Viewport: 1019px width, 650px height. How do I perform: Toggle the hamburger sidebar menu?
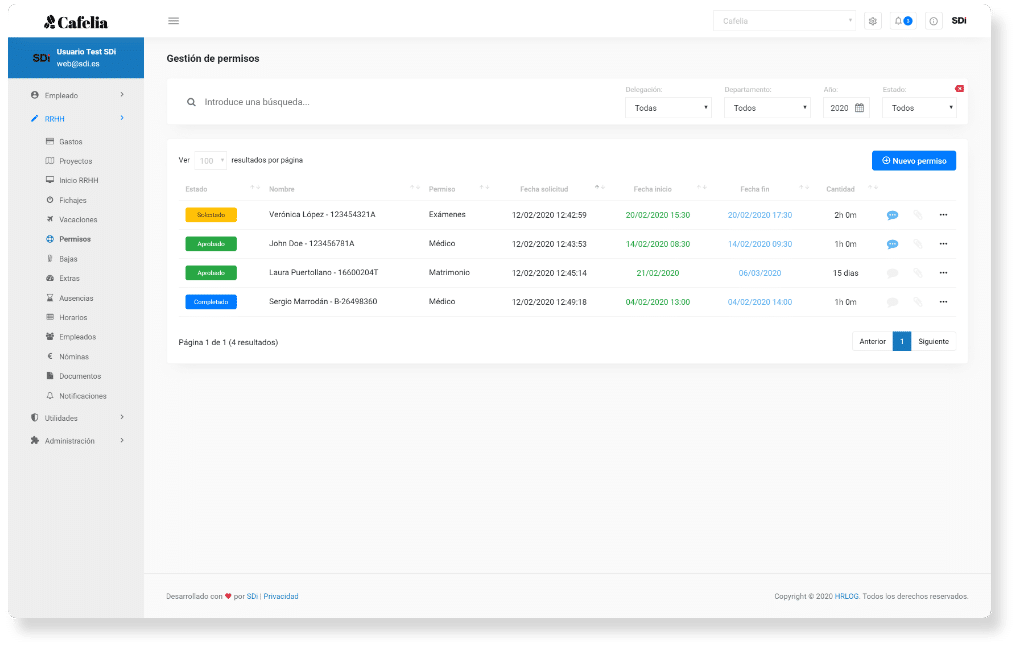click(x=174, y=21)
